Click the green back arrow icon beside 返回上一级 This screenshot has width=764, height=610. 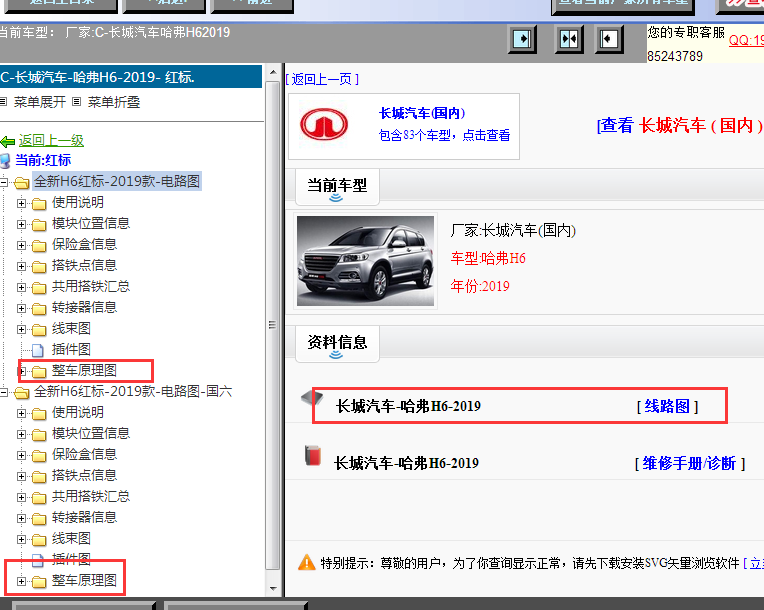tap(7, 142)
